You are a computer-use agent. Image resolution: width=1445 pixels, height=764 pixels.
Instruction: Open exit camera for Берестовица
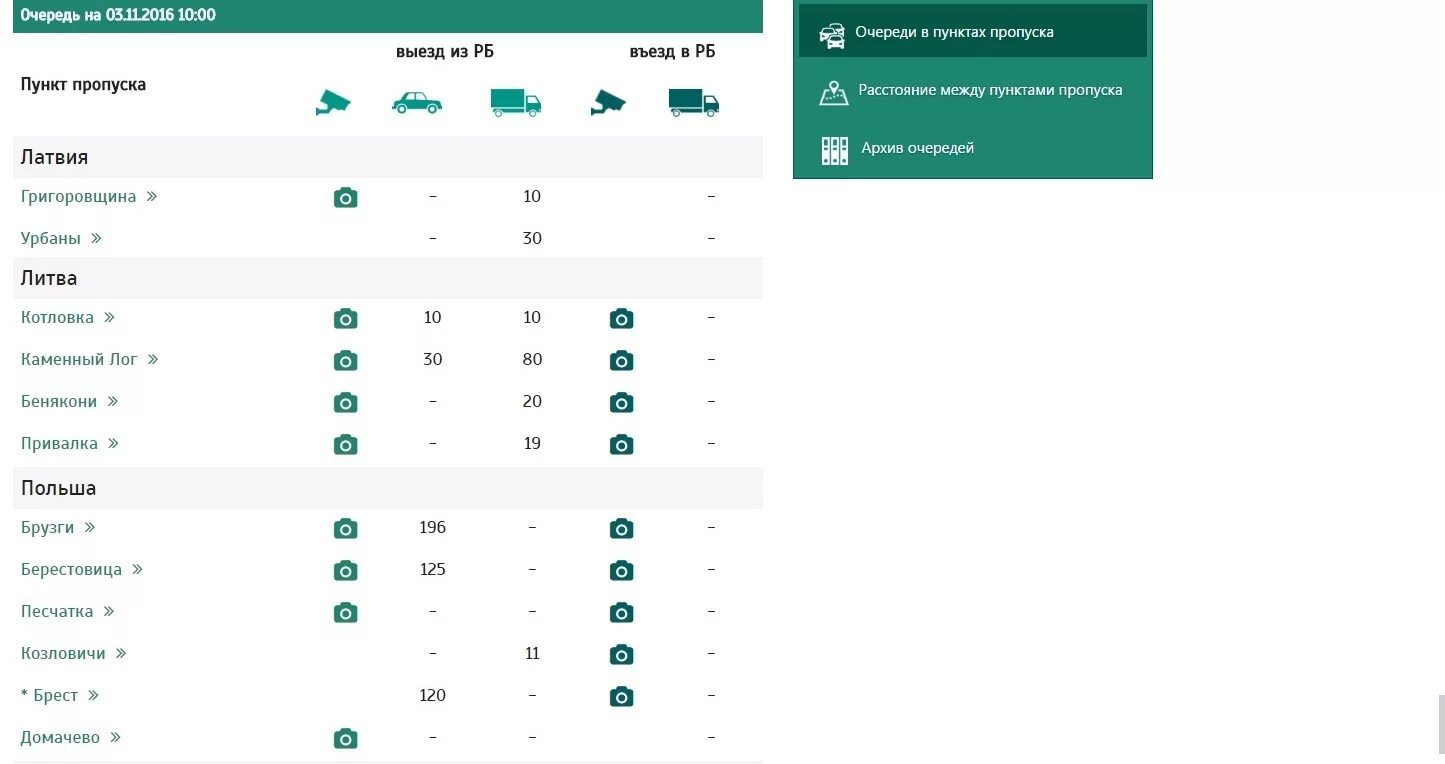click(x=345, y=571)
